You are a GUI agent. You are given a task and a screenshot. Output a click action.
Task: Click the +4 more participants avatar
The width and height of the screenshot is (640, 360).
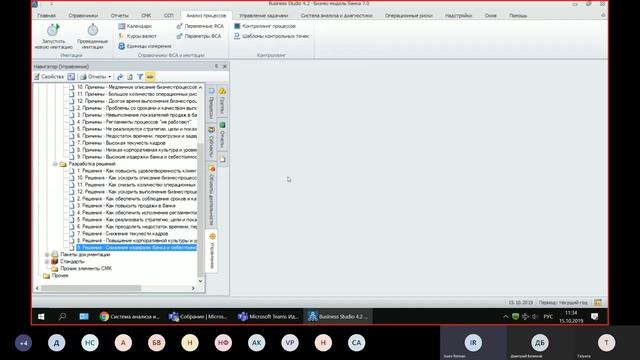[23, 343]
